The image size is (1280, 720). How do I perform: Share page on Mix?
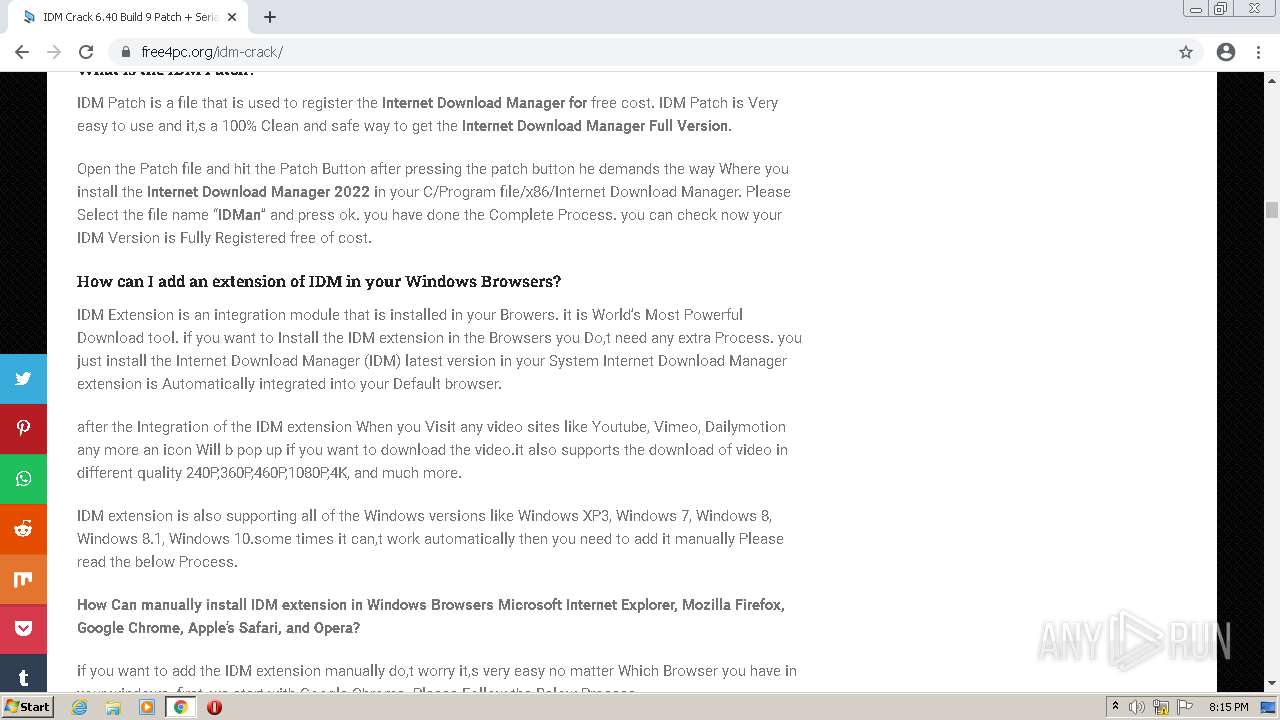pos(23,579)
